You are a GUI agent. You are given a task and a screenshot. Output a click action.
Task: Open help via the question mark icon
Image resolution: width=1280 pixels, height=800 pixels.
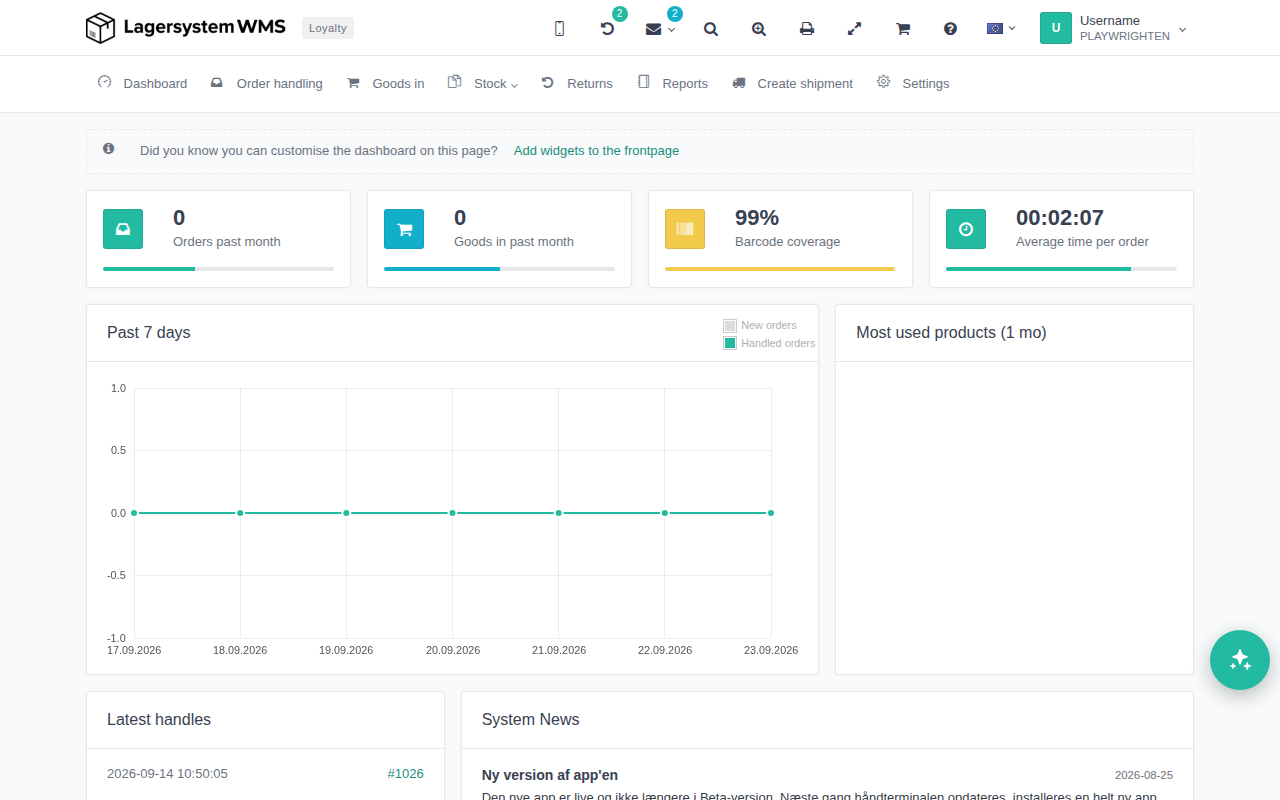951,29
